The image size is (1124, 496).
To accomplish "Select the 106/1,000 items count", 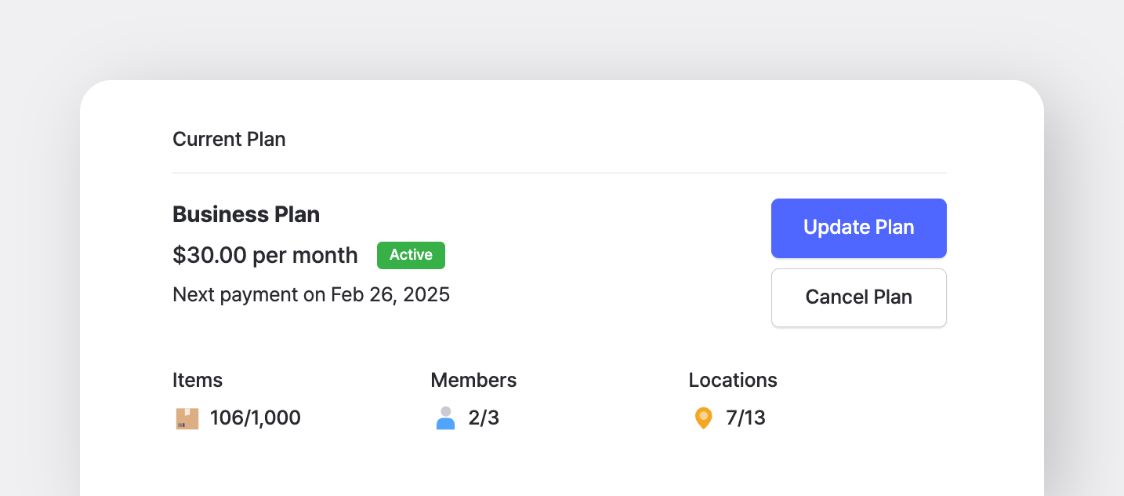I will 255,418.
